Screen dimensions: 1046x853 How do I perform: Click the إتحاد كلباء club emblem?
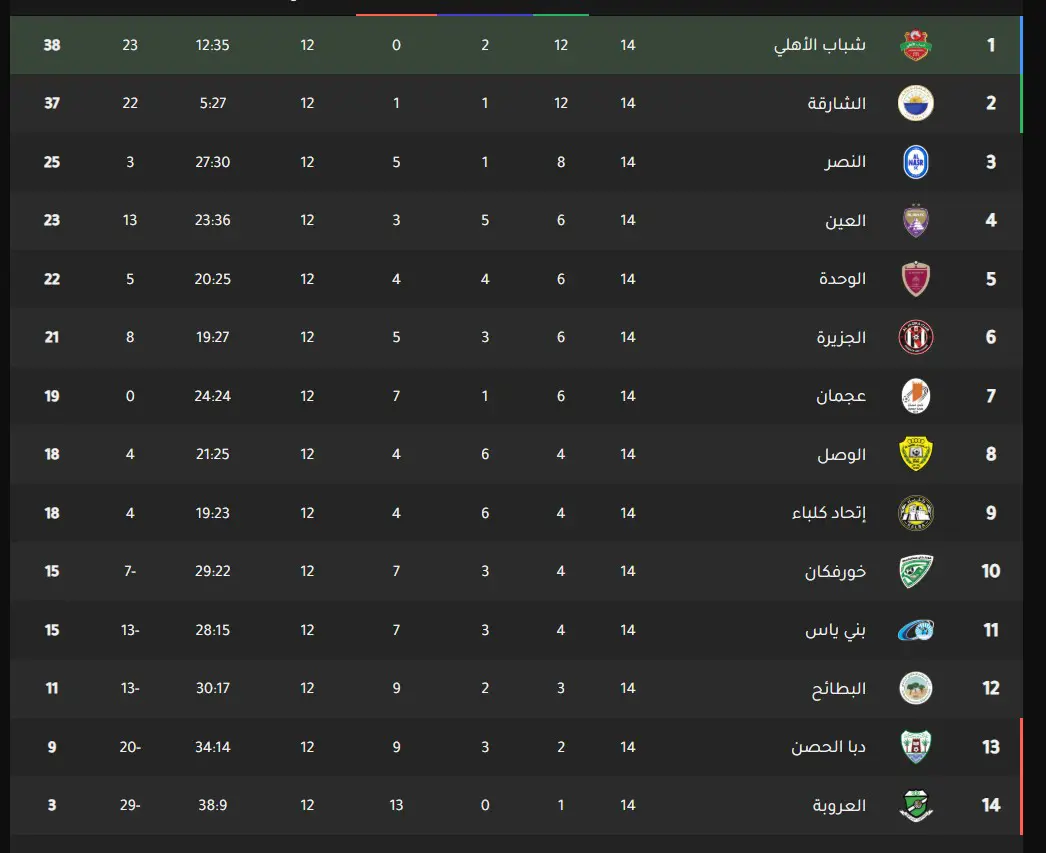point(915,513)
